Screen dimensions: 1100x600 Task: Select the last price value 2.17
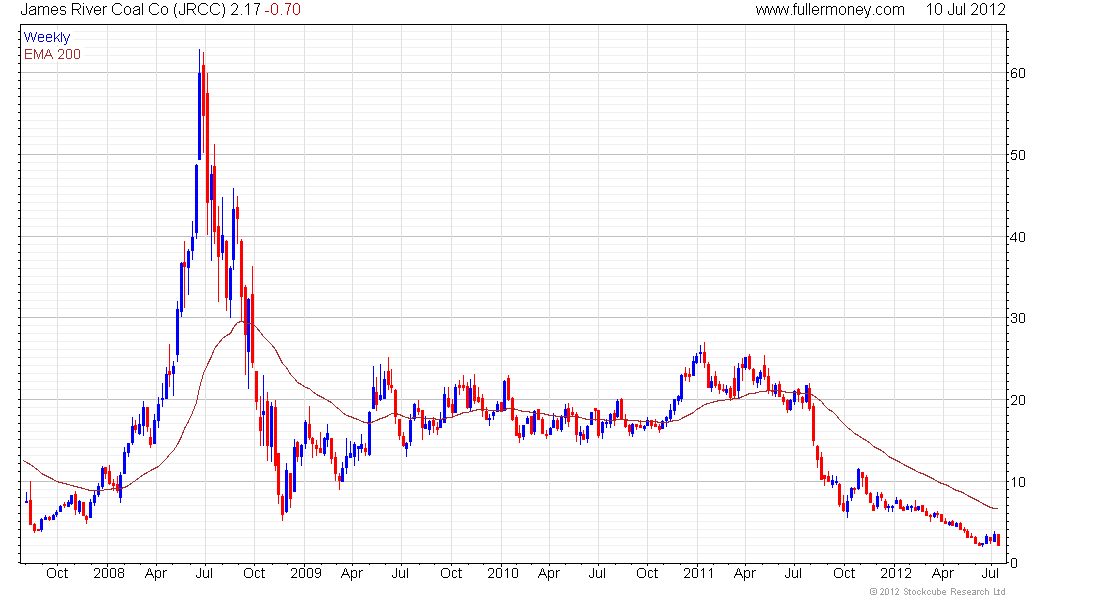(246, 10)
